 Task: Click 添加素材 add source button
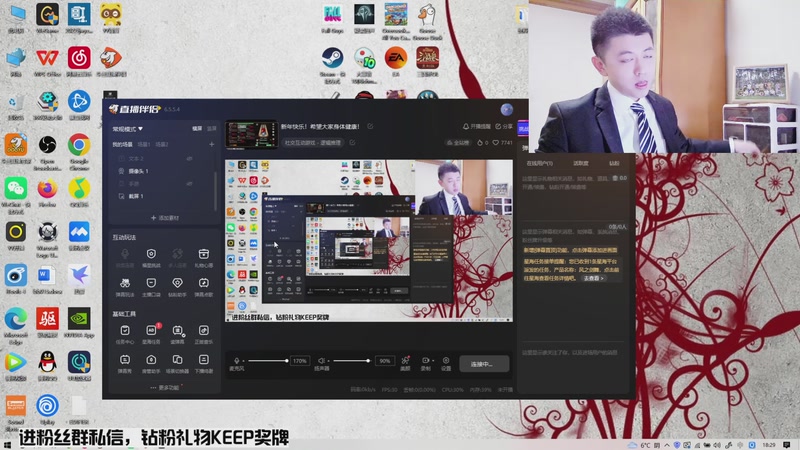point(165,218)
